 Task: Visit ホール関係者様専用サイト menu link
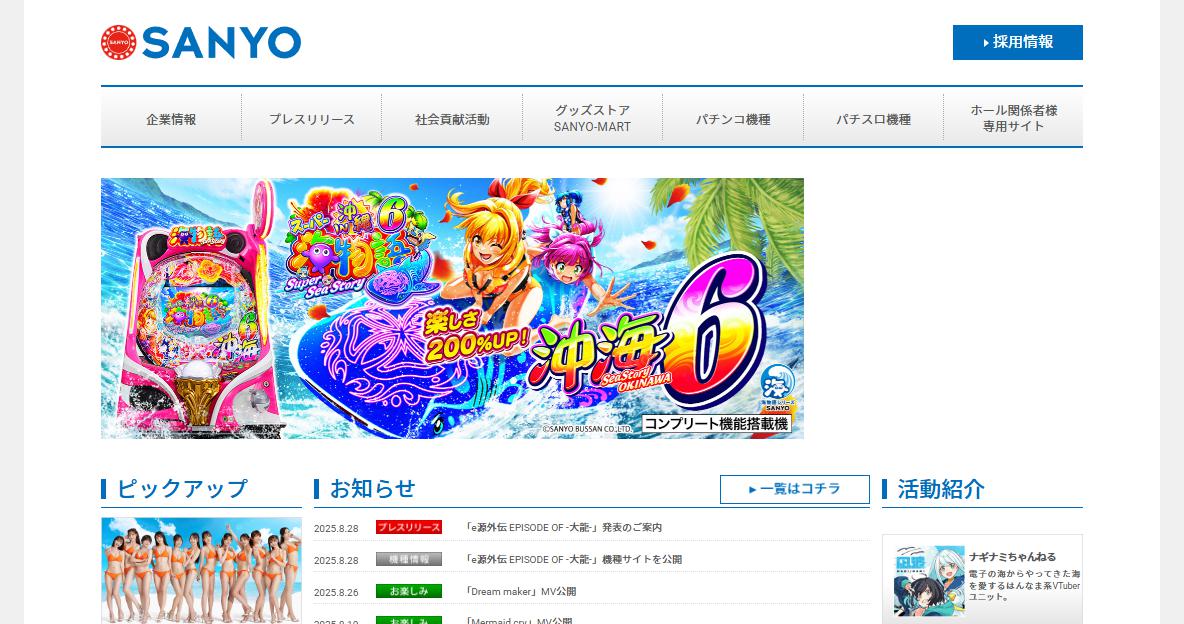[1013, 119]
